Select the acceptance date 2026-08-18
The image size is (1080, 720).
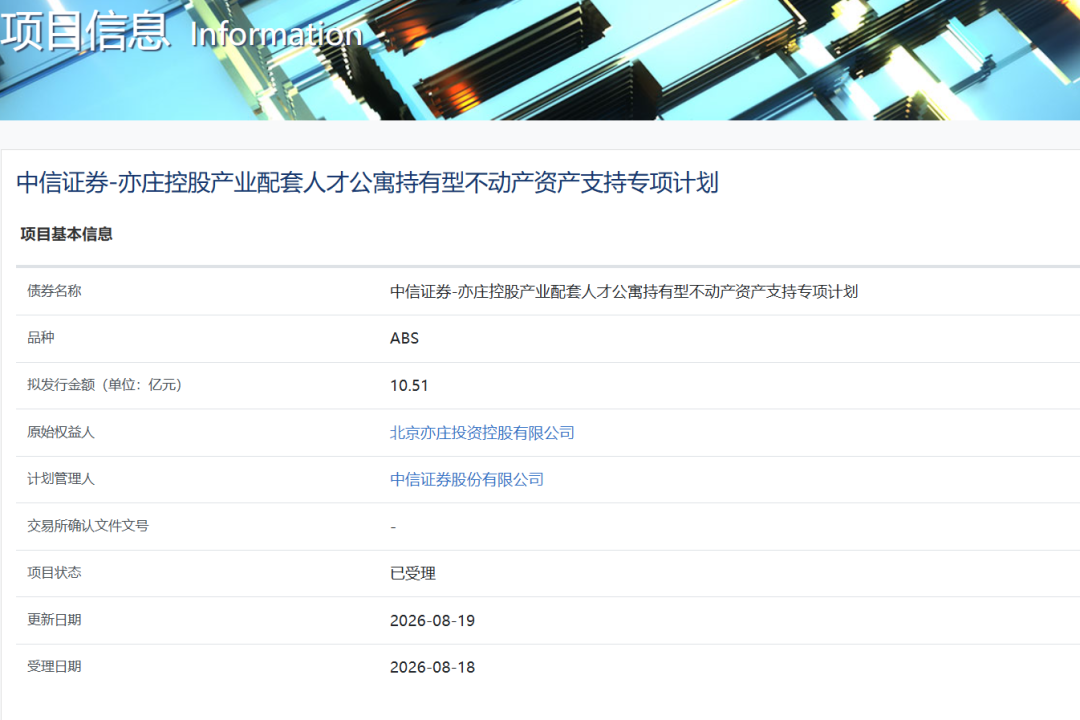[433, 668]
